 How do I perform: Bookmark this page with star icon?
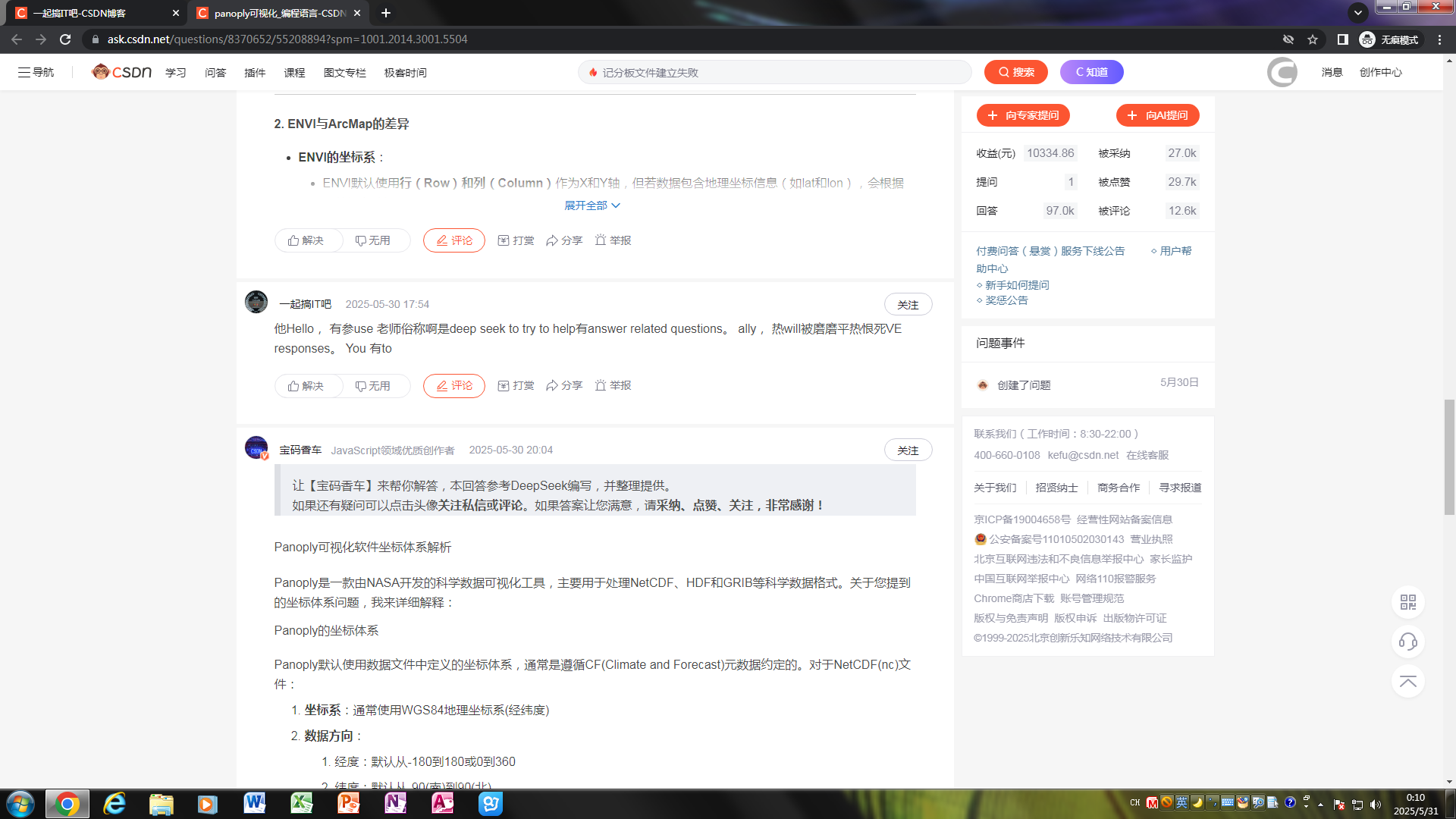tap(1313, 39)
